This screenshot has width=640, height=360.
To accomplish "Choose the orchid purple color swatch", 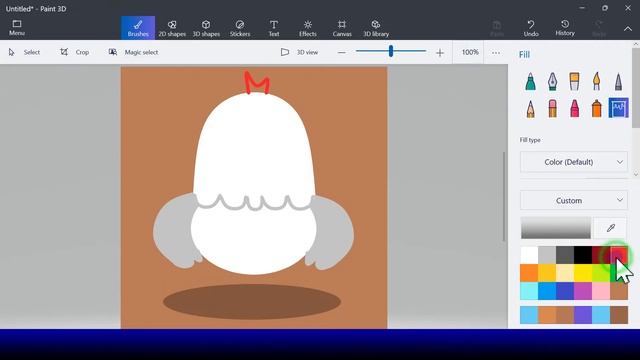I will tap(583, 291).
